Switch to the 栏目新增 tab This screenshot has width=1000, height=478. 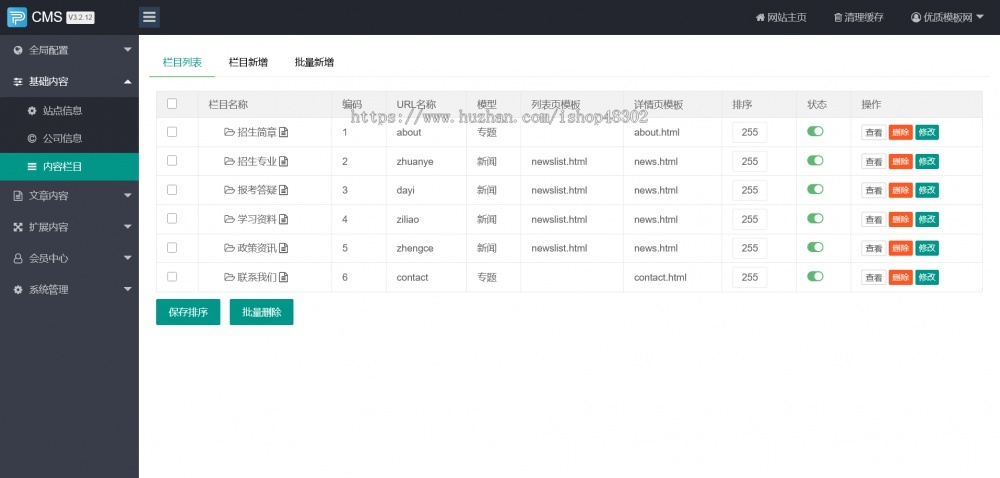[x=248, y=62]
